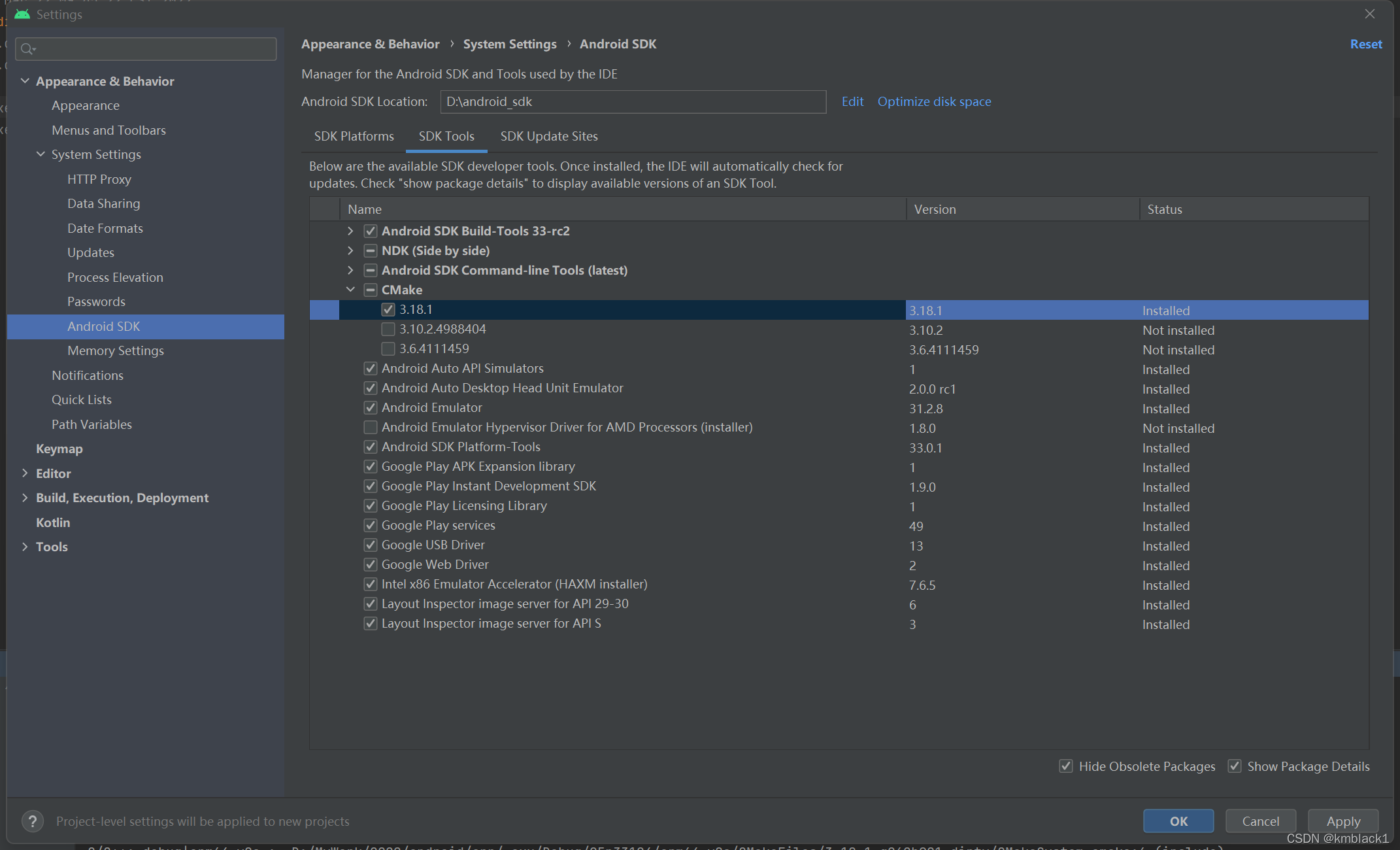Image resolution: width=1400 pixels, height=850 pixels.
Task: Toggle Android Emulator Hypervisor Driver checkbox
Action: tap(370, 428)
